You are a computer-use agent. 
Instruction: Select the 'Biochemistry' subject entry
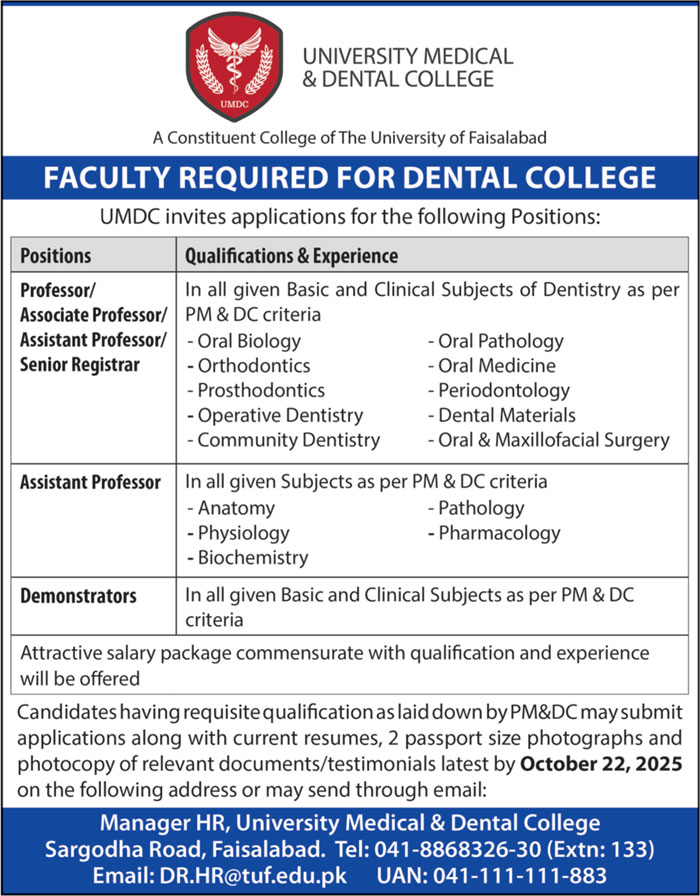click(x=252, y=557)
